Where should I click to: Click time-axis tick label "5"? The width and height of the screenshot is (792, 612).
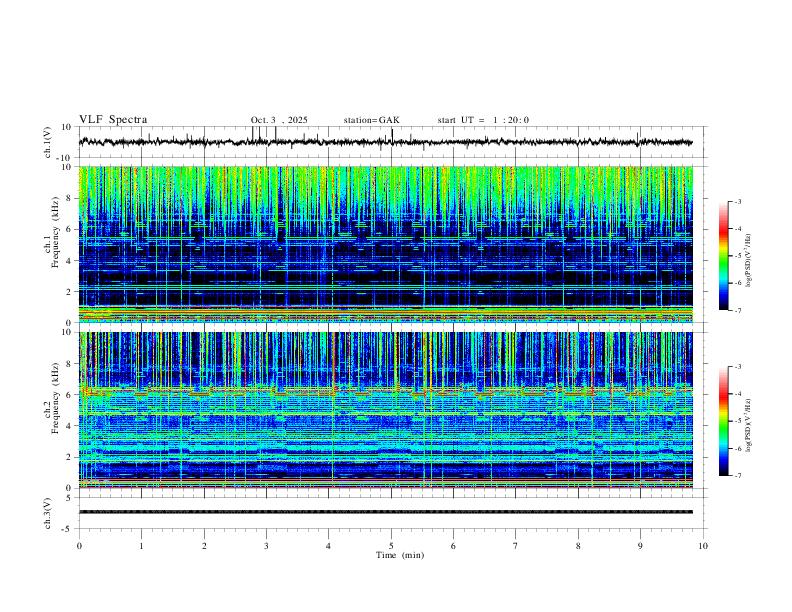point(391,546)
